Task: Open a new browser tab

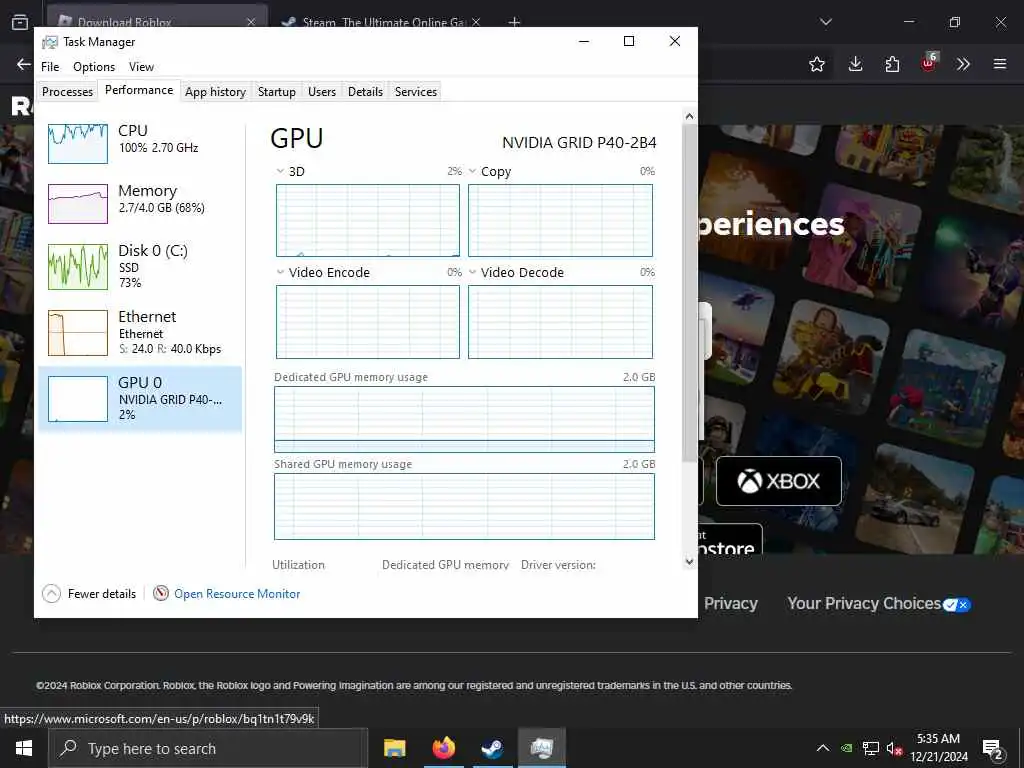Action: click(515, 22)
